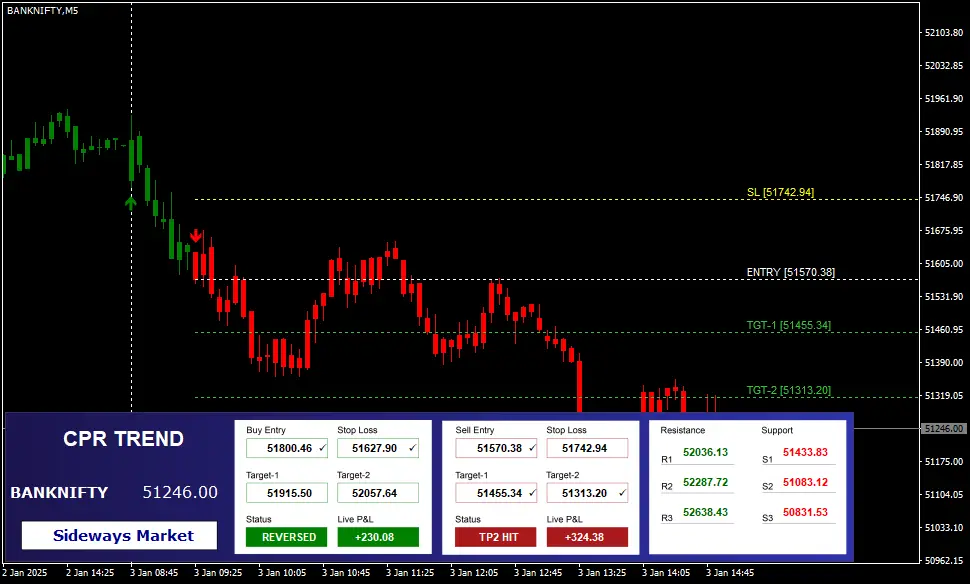Image resolution: width=970 pixels, height=584 pixels.
Task: Click the BANKNIFTY symbol name in the panel
Action: pos(59,492)
